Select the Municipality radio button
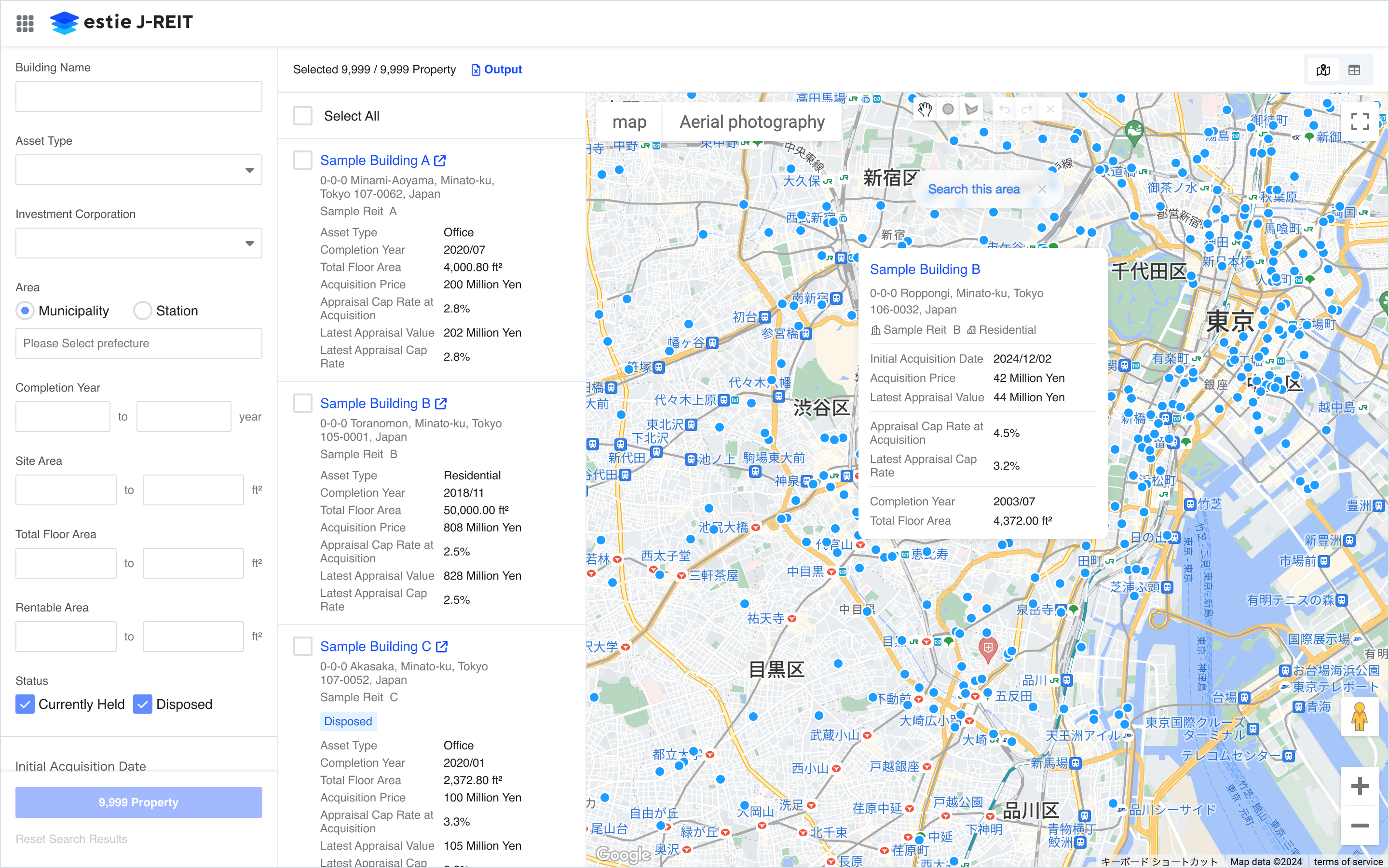 [x=25, y=311]
